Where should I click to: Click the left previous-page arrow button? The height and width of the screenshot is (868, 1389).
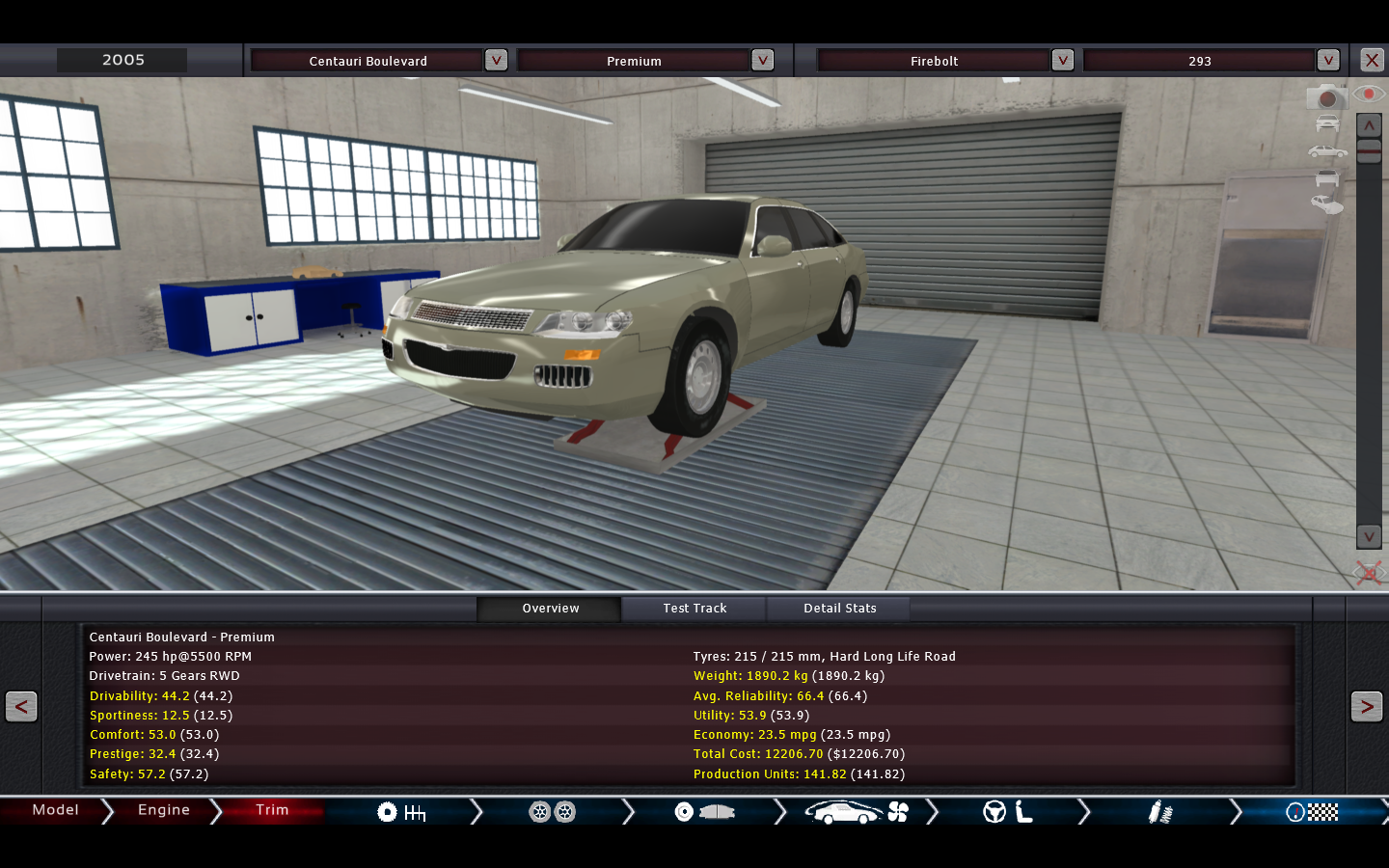(x=21, y=707)
